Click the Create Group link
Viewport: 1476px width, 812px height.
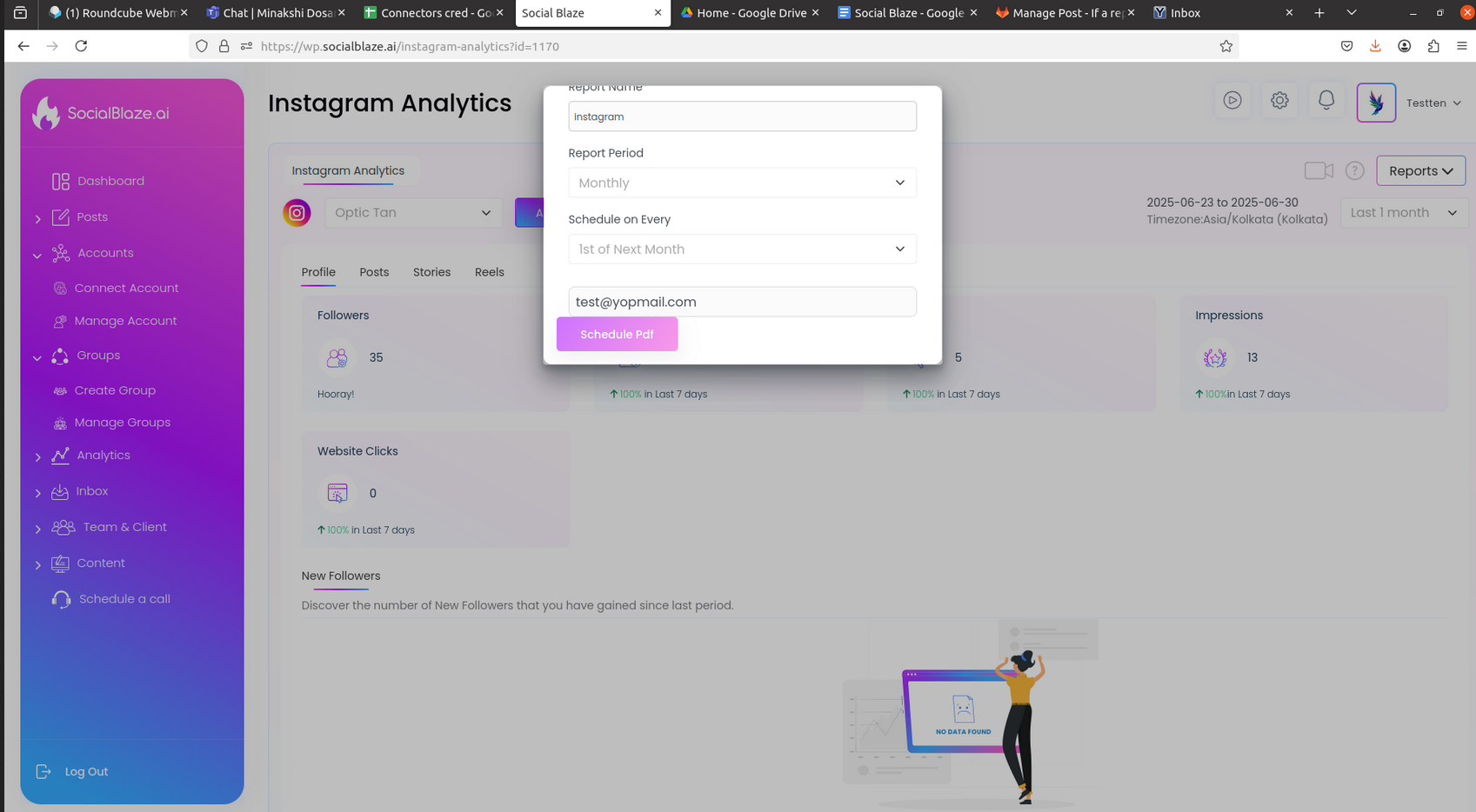(x=115, y=390)
